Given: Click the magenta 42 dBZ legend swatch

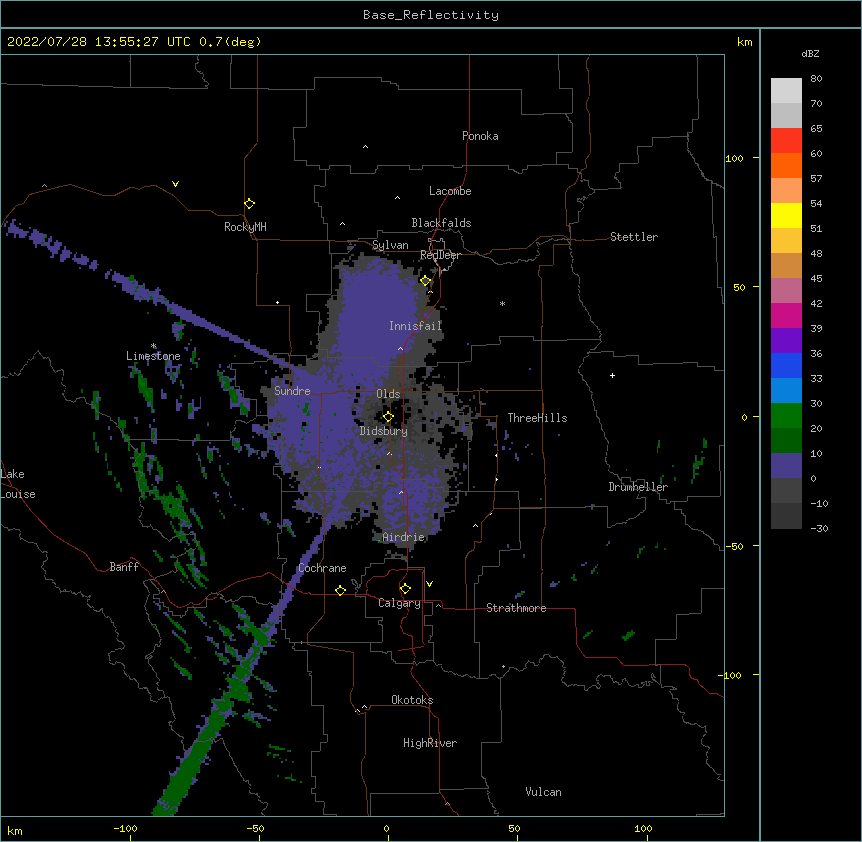Looking at the screenshot, I should (786, 315).
